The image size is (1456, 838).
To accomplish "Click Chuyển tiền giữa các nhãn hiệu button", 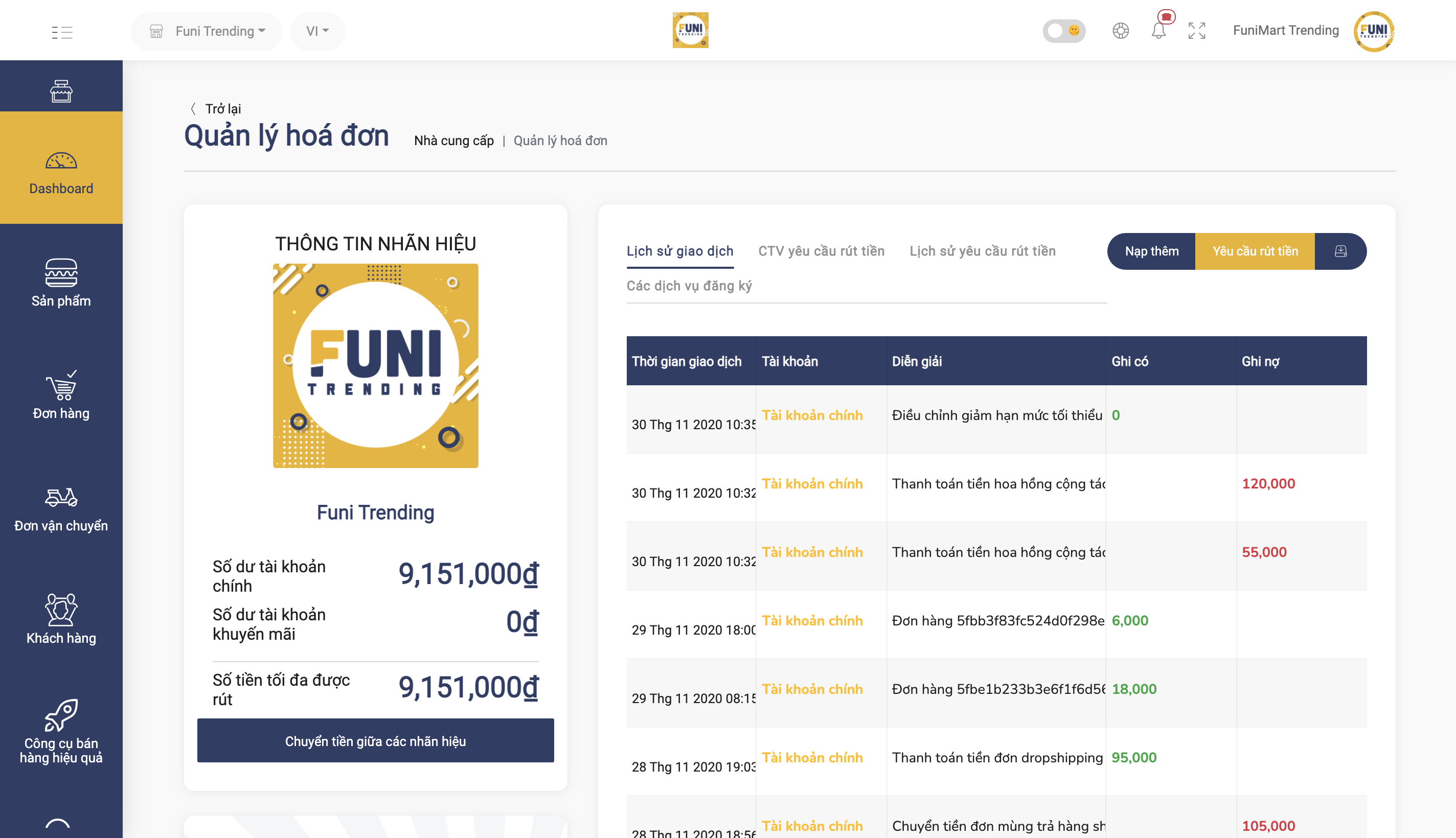I will pos(375,741).
